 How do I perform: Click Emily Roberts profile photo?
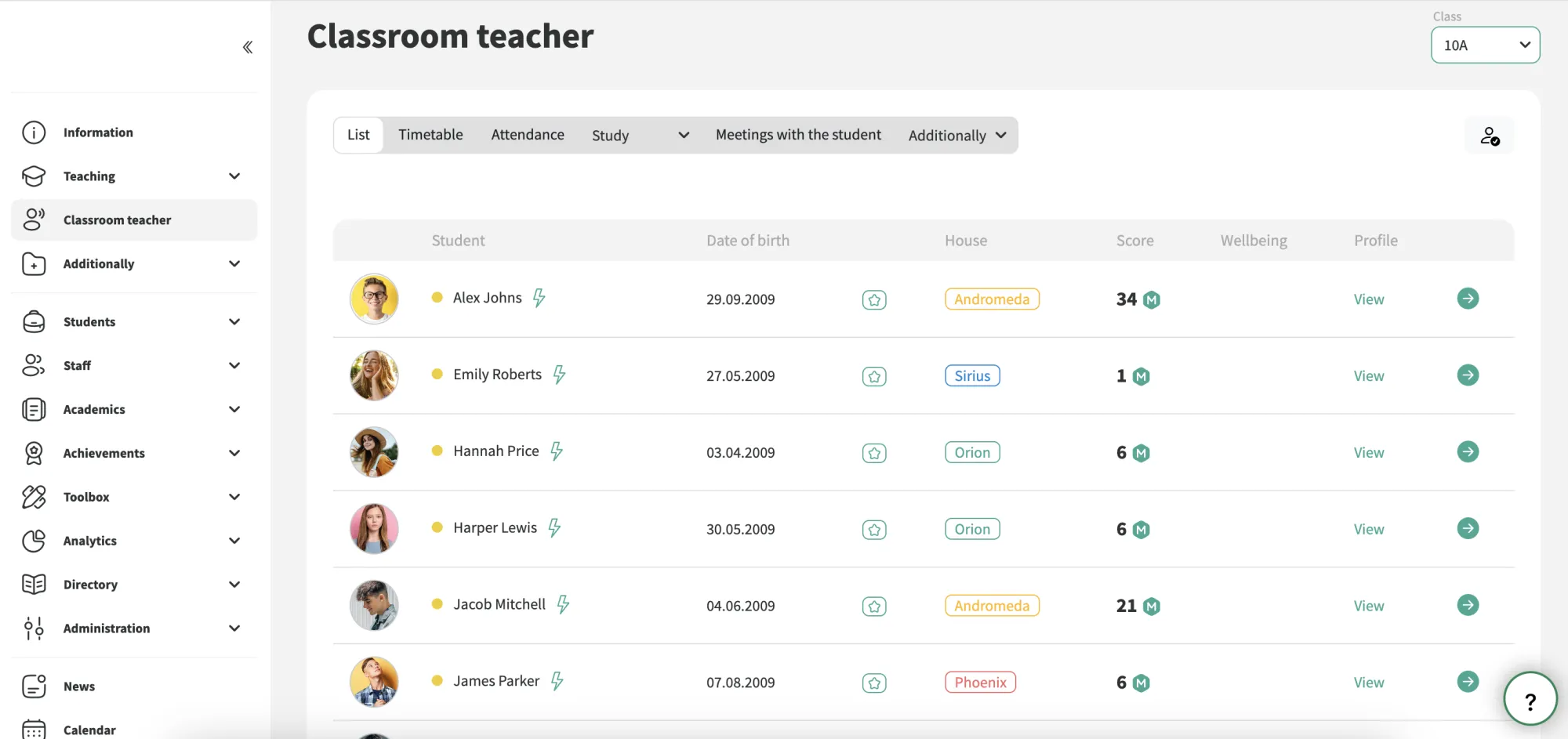(x=374, y=375)
